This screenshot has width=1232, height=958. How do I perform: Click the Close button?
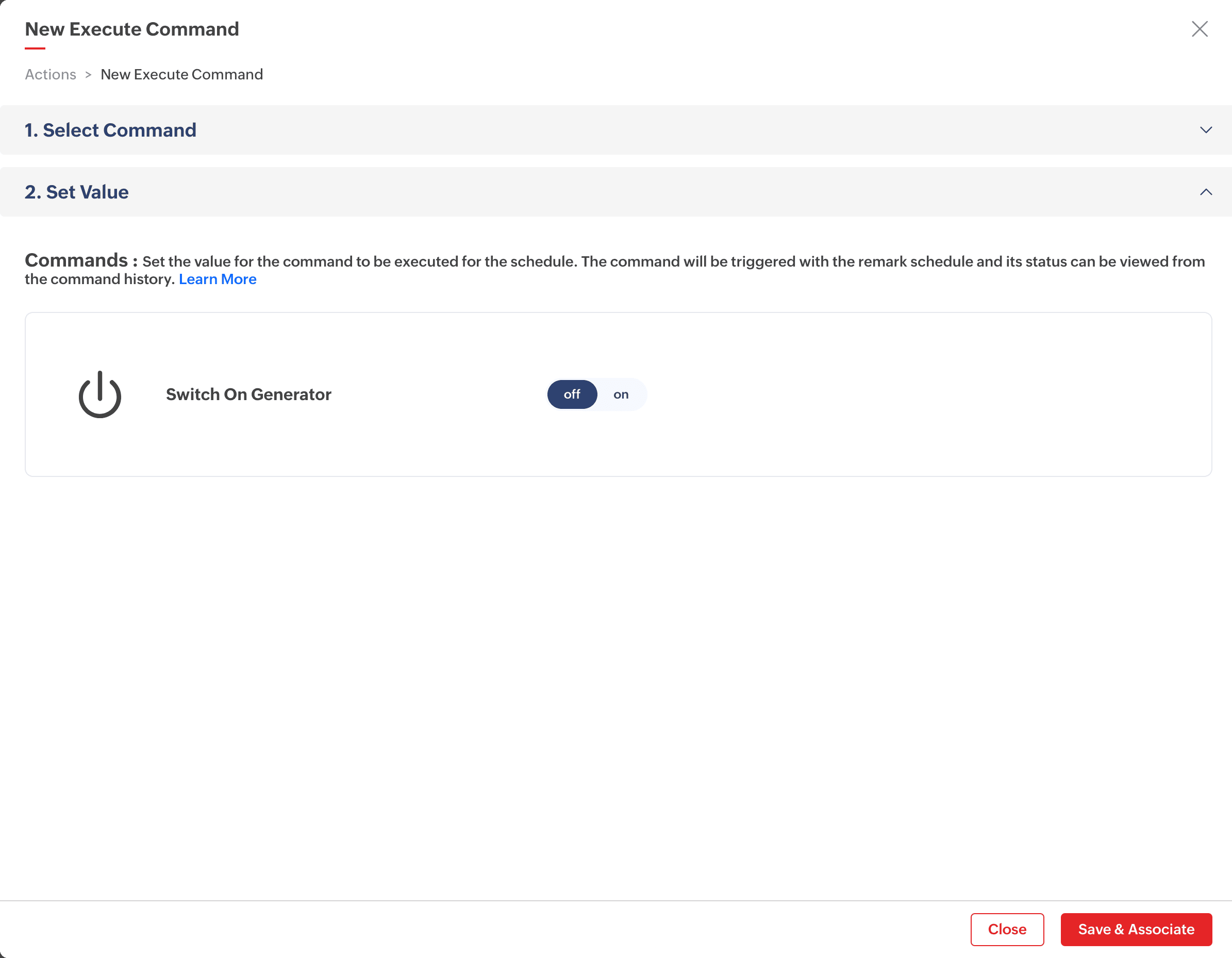(1007, 929)
